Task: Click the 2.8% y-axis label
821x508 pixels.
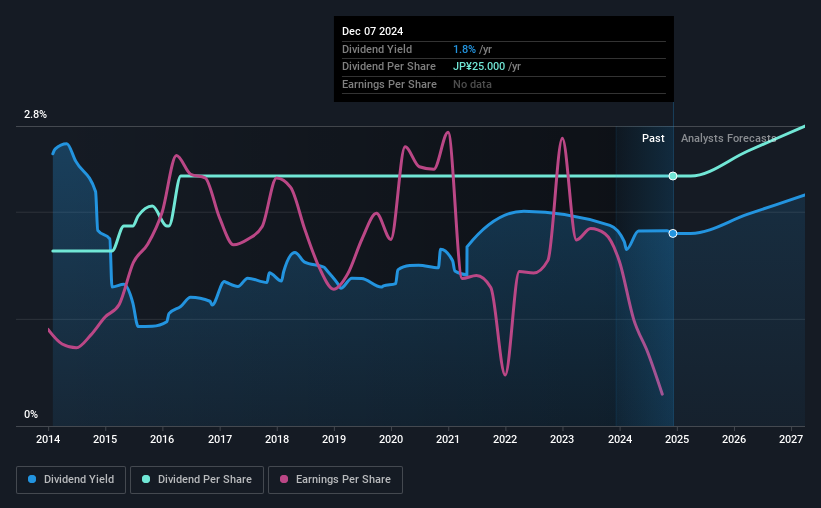Action: (x=35, y=115)
